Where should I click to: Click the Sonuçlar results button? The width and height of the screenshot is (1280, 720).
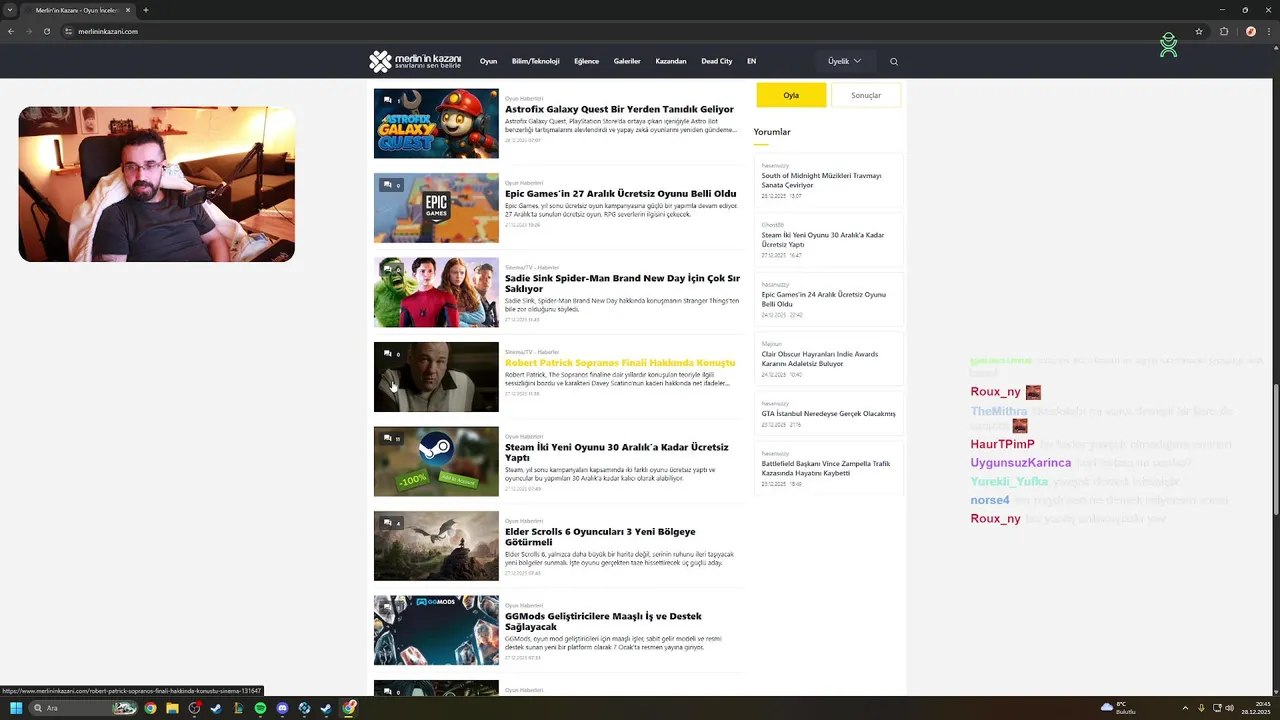[x=866, y=95]
